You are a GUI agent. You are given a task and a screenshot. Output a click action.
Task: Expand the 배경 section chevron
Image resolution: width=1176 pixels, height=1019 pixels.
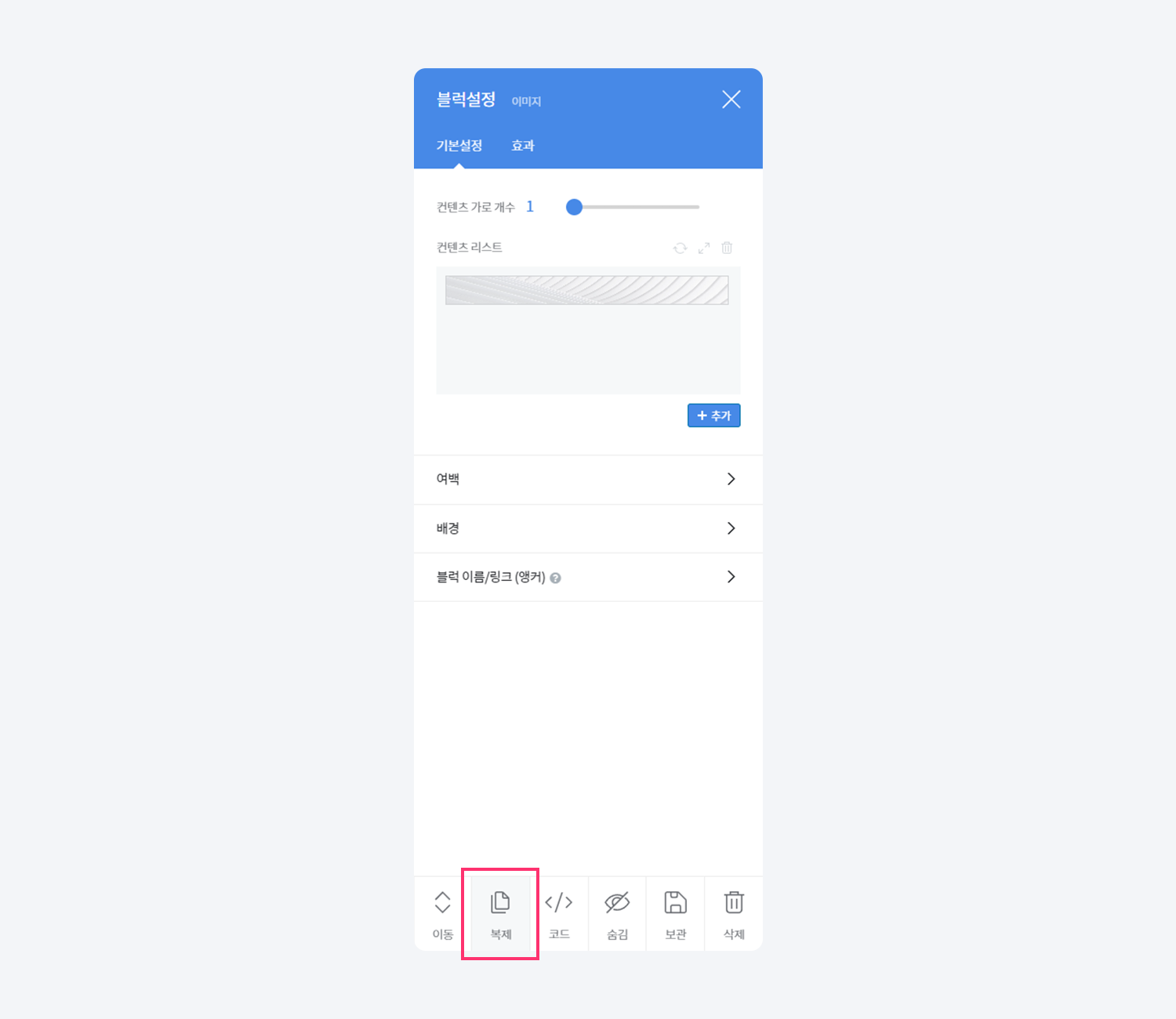(x=731, y=528)
